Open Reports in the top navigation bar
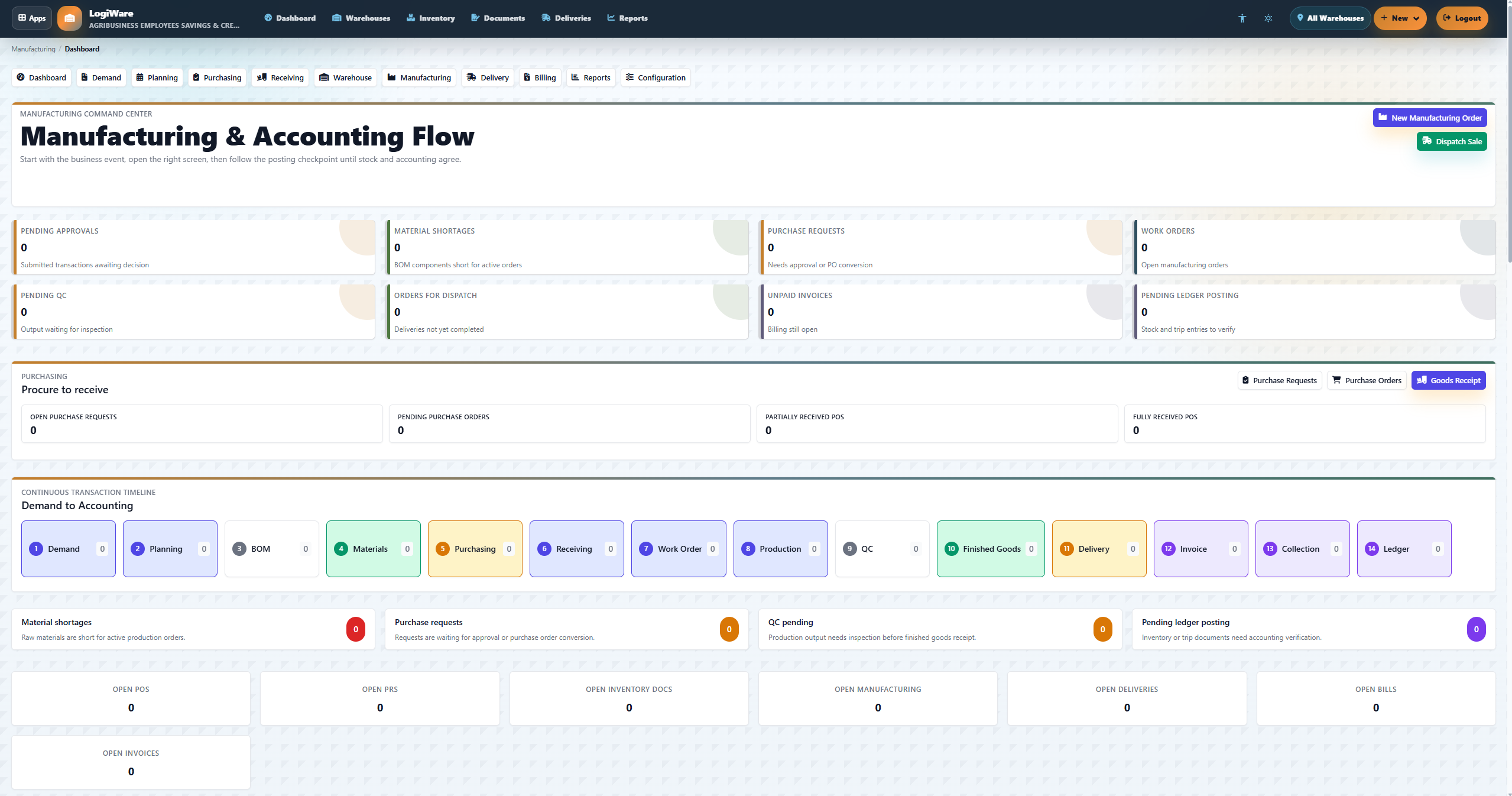This screenshot has height=796, width=1512. [627, 18]
